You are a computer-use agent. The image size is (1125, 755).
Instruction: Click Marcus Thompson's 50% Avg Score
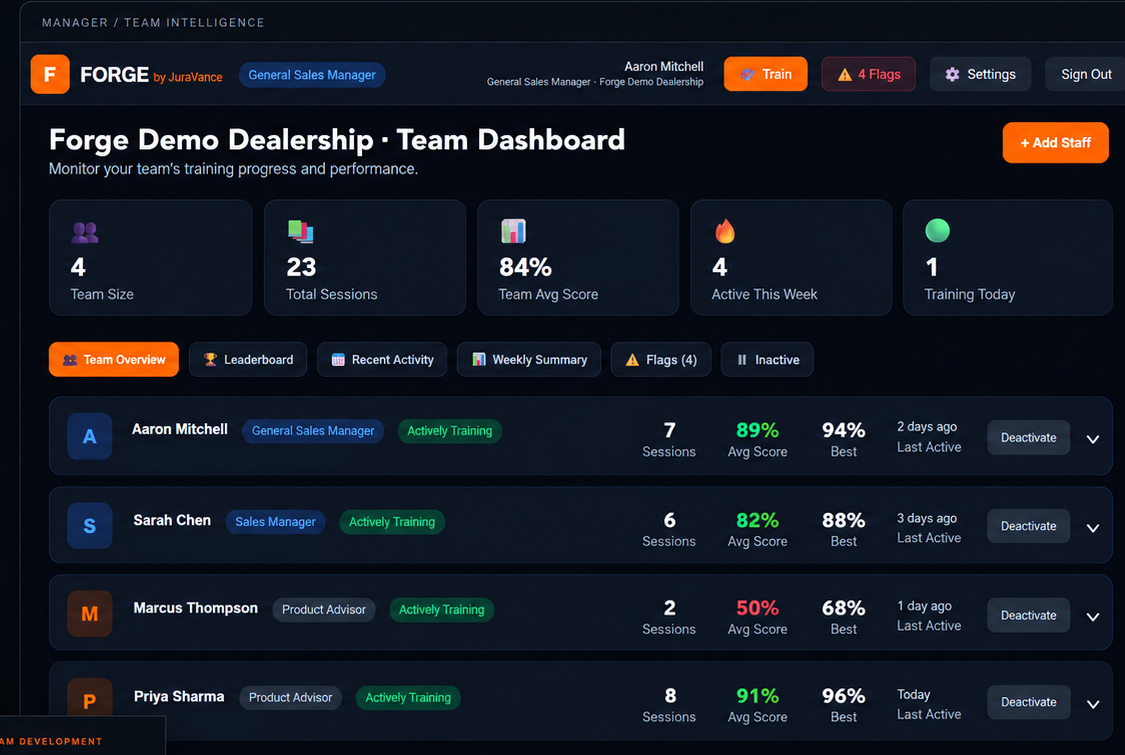pos(757,608)
